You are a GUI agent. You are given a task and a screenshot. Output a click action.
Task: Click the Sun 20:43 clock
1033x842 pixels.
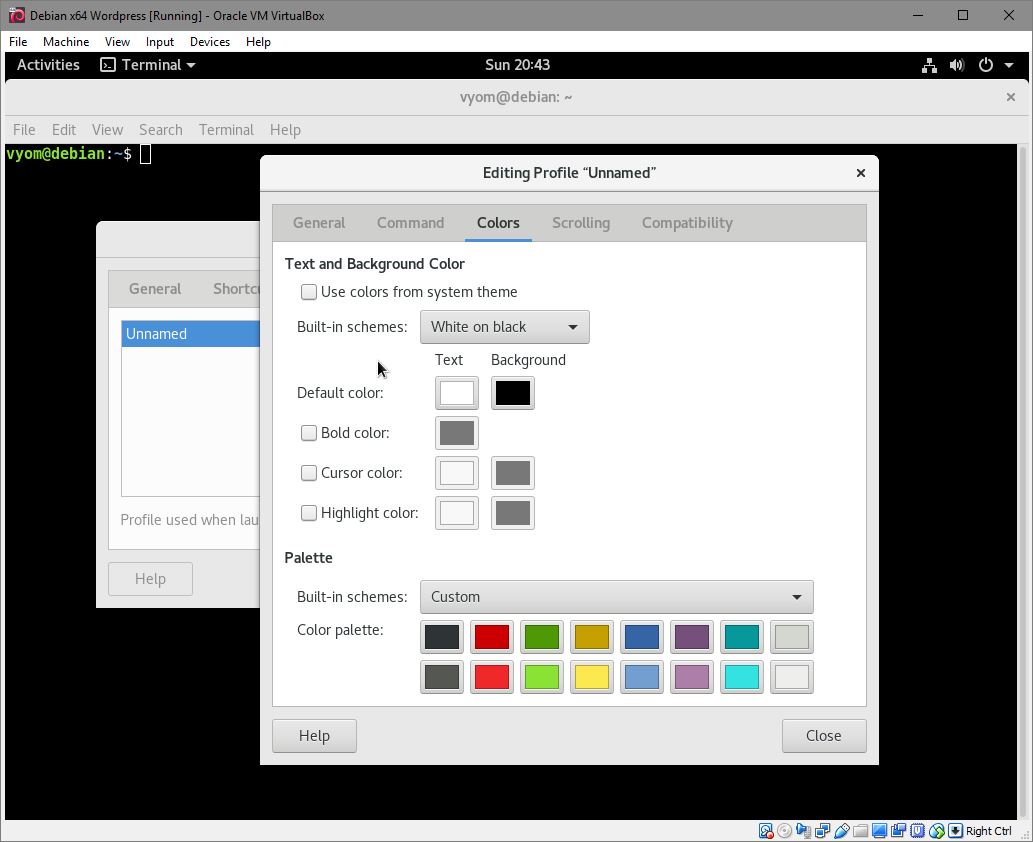tap(517, 65)
